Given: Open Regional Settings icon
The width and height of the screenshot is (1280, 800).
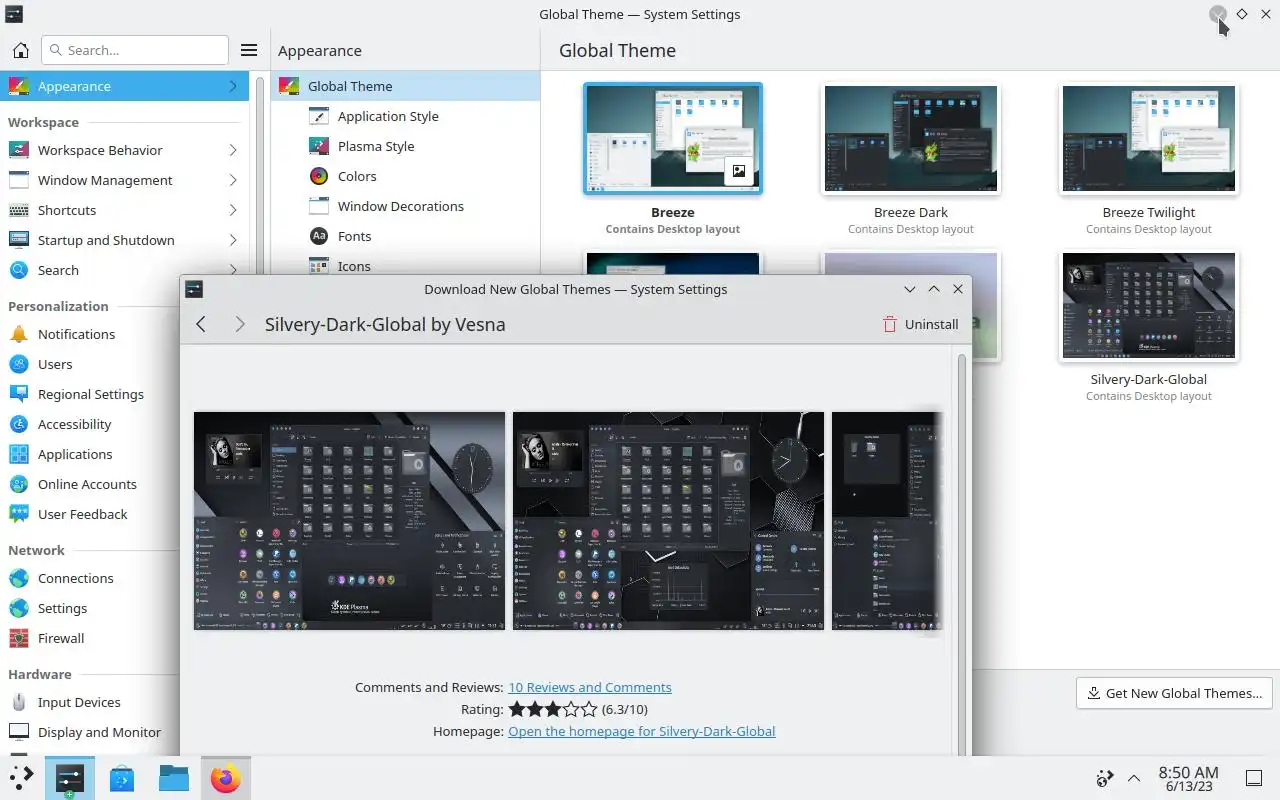Looking at the screenshot, I should tap(19, 394).
